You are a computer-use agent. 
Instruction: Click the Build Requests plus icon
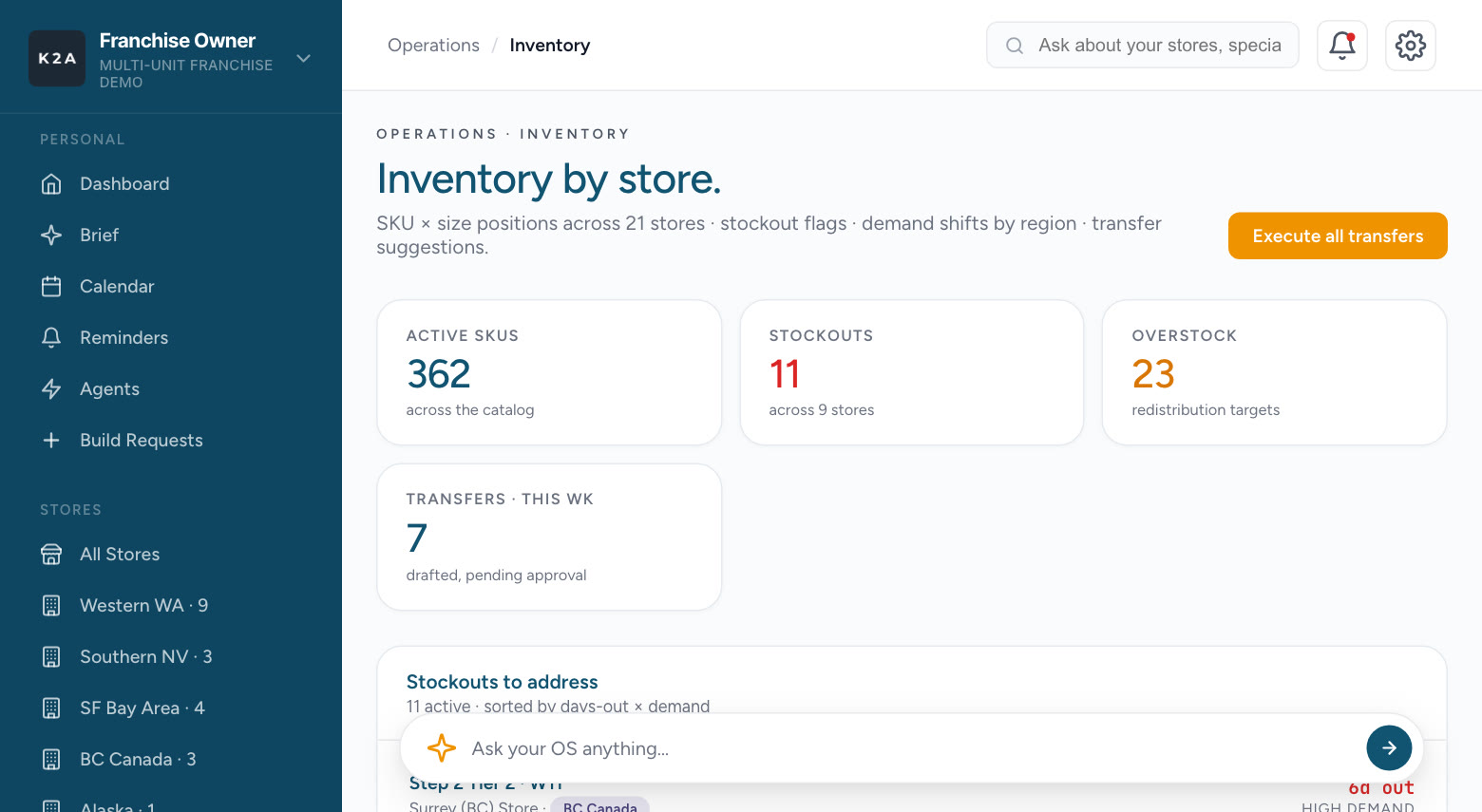click(51, 441)
